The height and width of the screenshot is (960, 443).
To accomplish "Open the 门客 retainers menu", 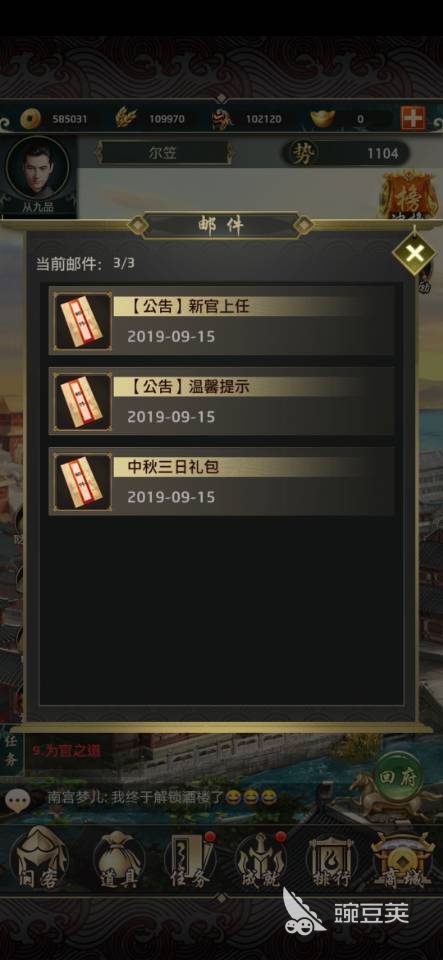I will click(x=40, y=859).
